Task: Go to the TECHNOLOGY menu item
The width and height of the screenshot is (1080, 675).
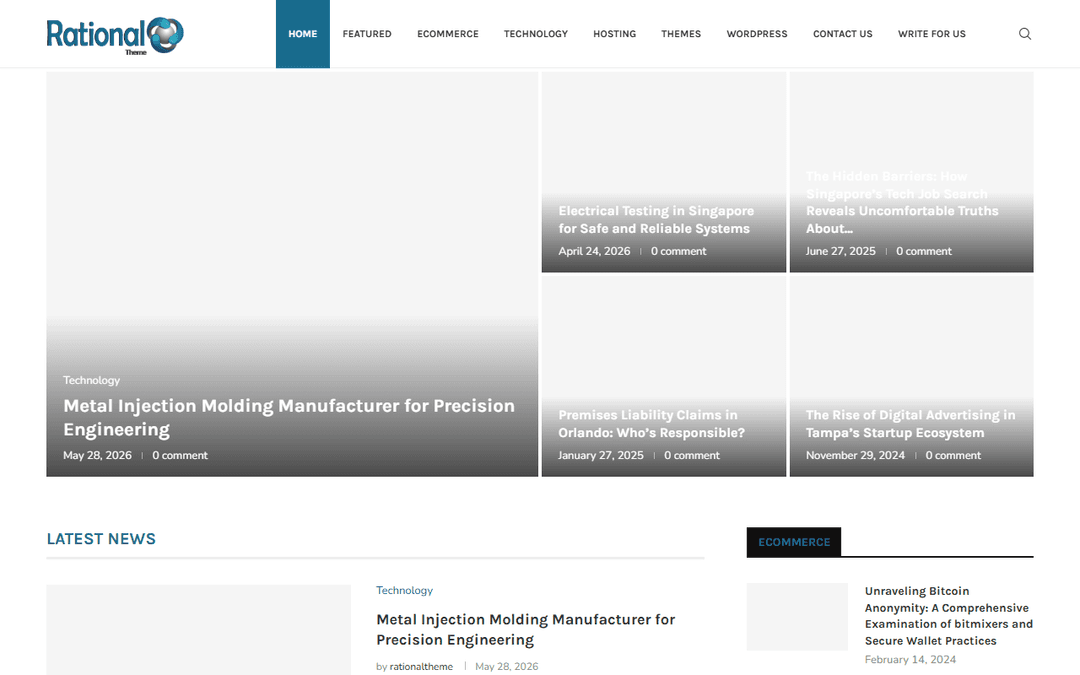Action: coord(536,34)
